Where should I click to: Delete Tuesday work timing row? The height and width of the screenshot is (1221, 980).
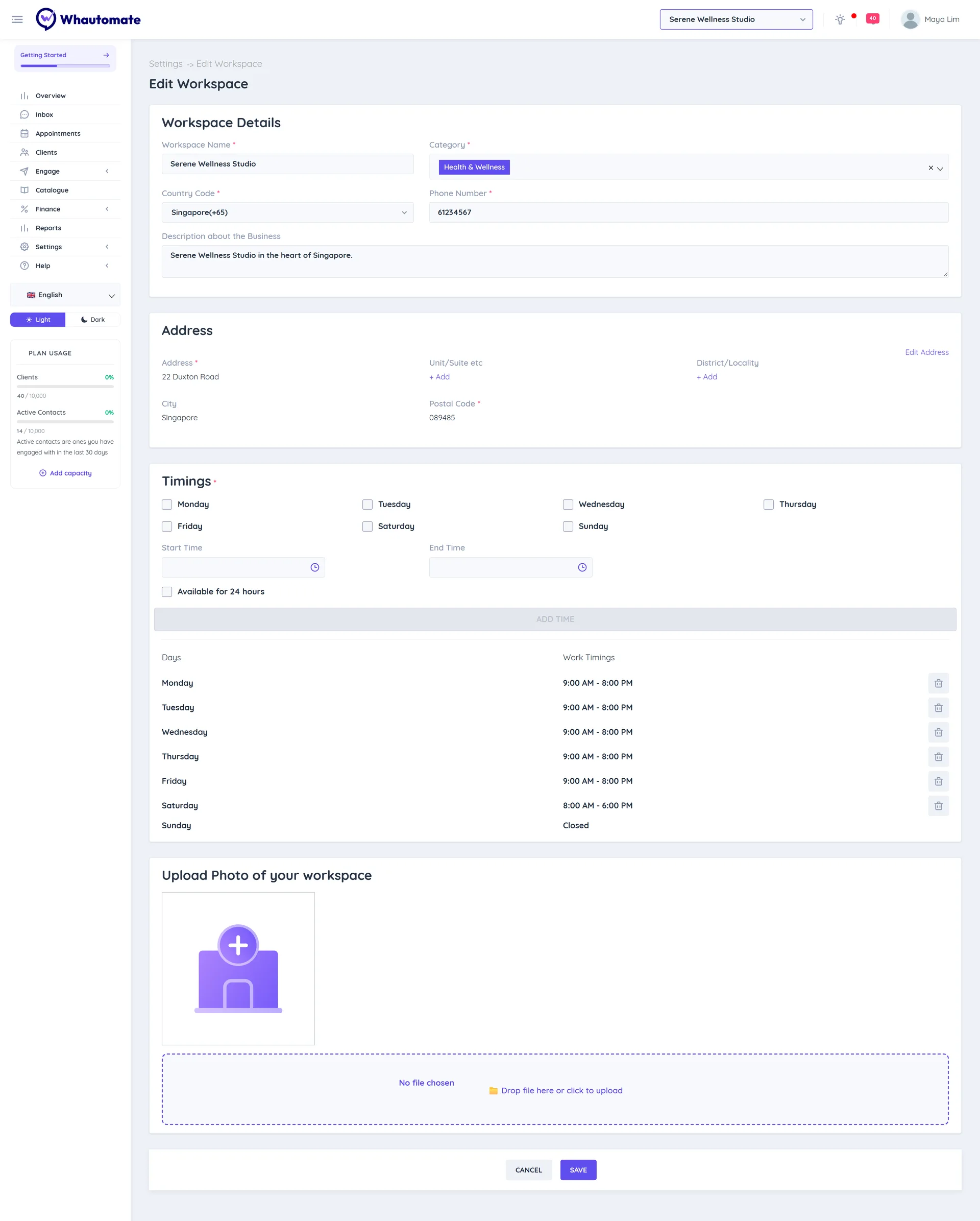click(938, 708)
